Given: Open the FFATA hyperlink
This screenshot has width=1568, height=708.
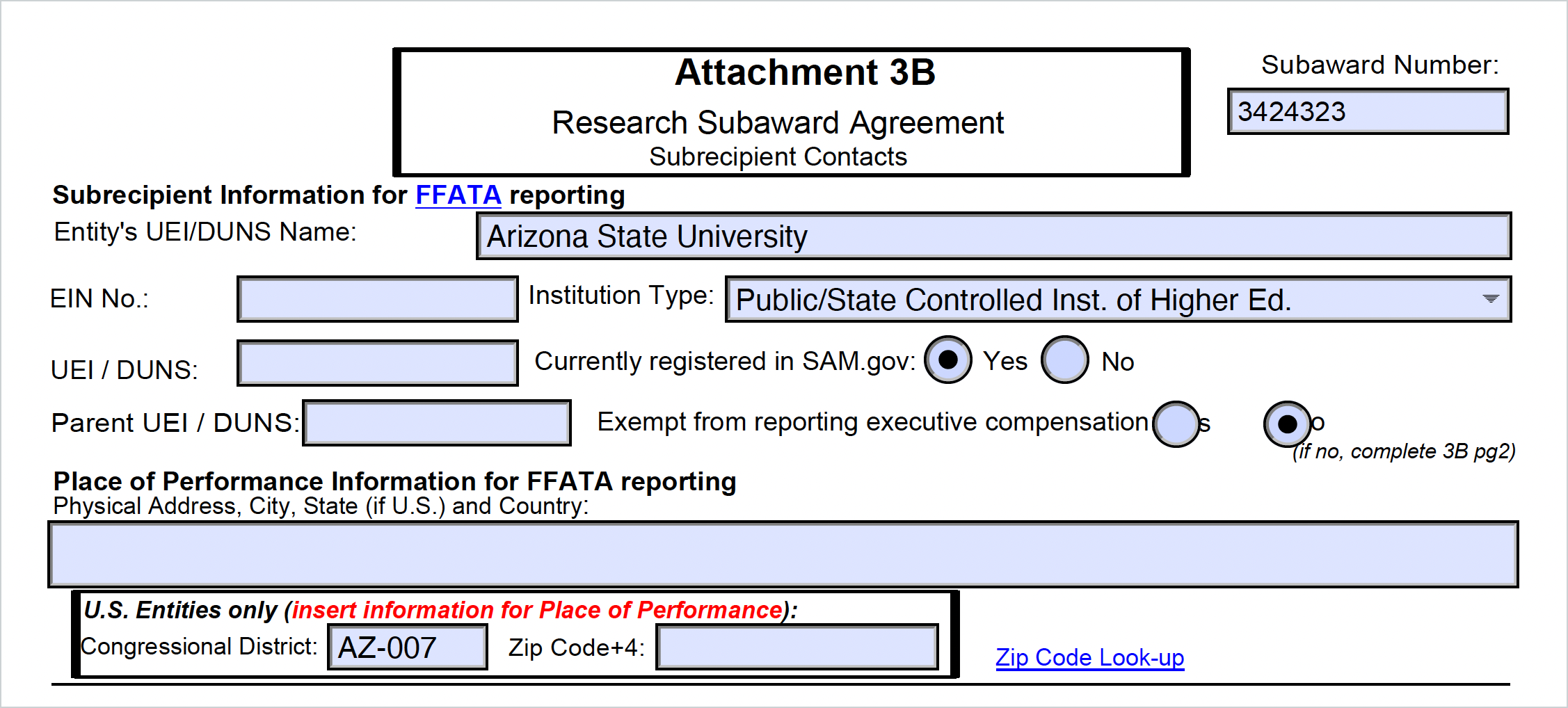Looking at the screenshot, I should [458, 195].
